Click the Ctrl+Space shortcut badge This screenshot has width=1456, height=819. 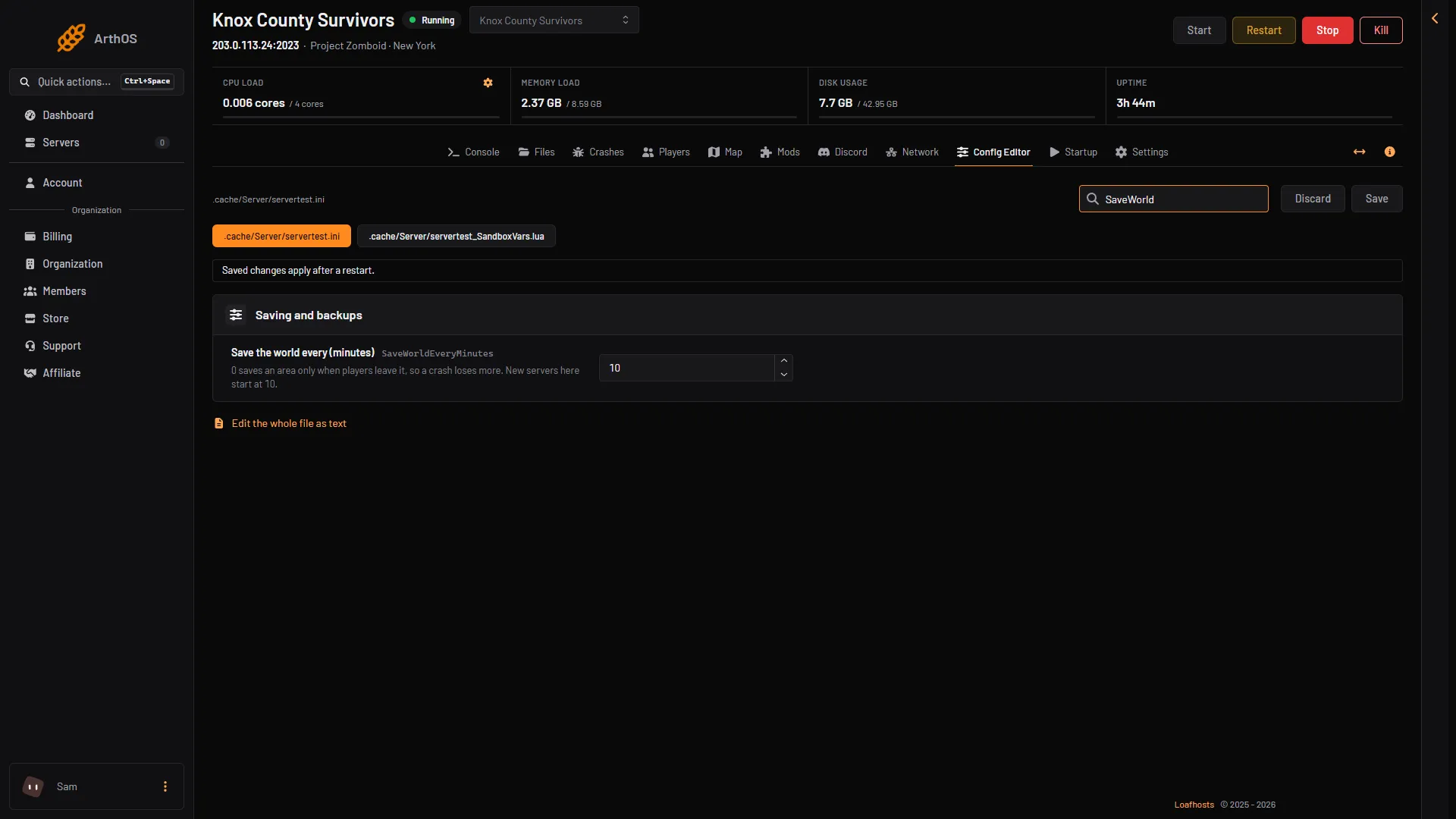[x=147, y=81]
